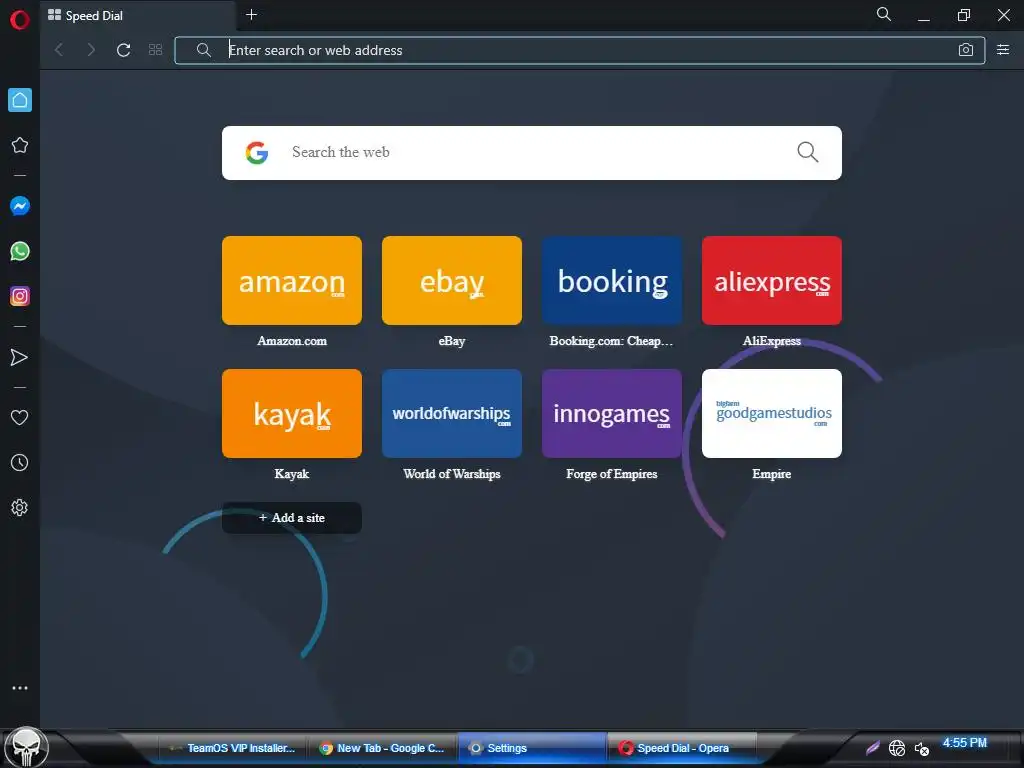Viewport: 1024px width, 768px height.
Task: Open Instagram in sidebar
Action: (x=20, y=296)
